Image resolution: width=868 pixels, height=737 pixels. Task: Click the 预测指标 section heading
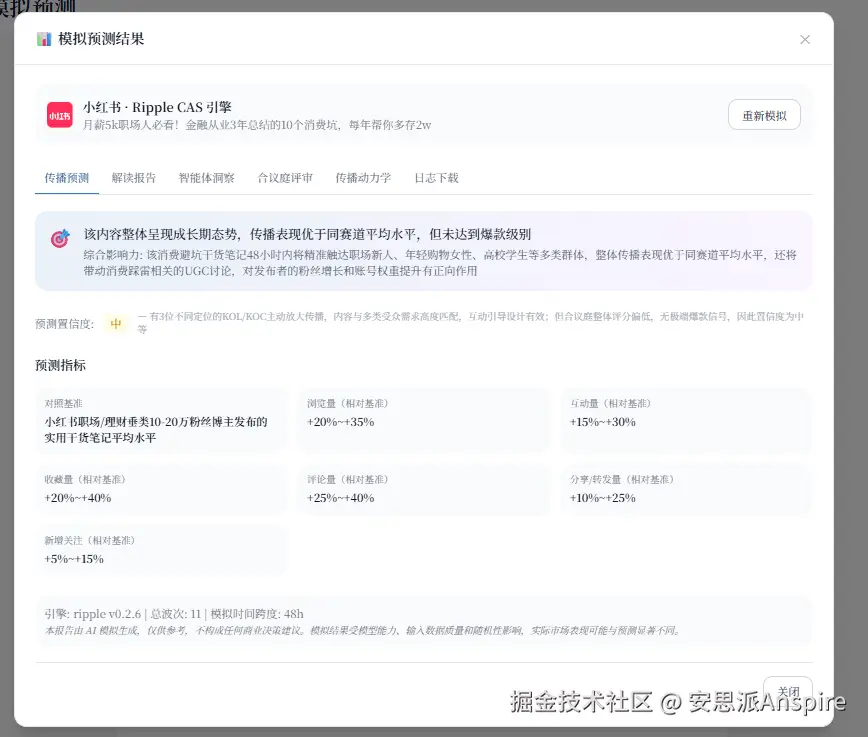tap(60, 365)
